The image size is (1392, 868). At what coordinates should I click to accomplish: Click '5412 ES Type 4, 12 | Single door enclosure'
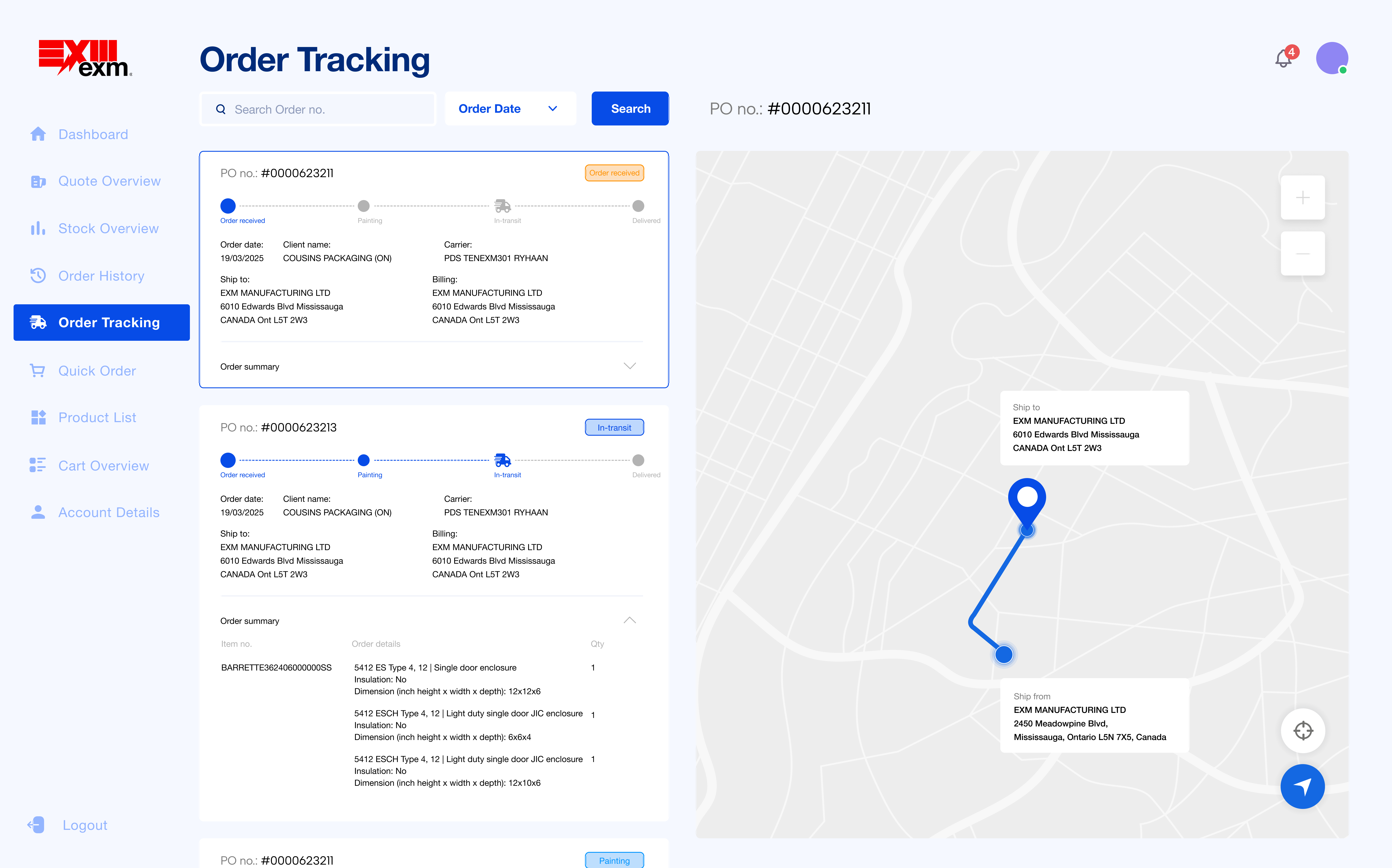pyautogui.click(x=435, y=668)
